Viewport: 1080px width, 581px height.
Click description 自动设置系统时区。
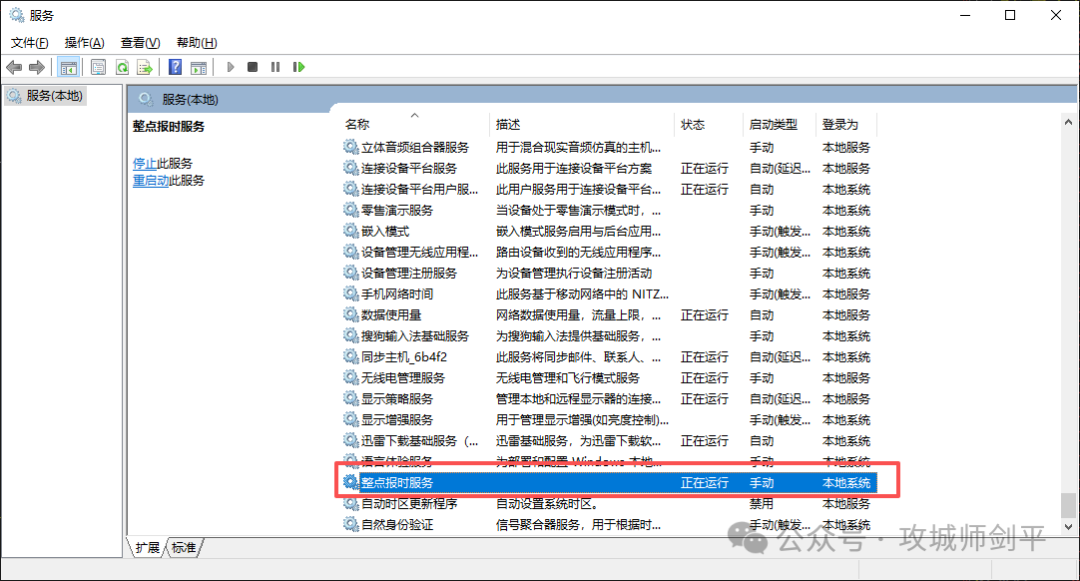(x=547, y=503)
